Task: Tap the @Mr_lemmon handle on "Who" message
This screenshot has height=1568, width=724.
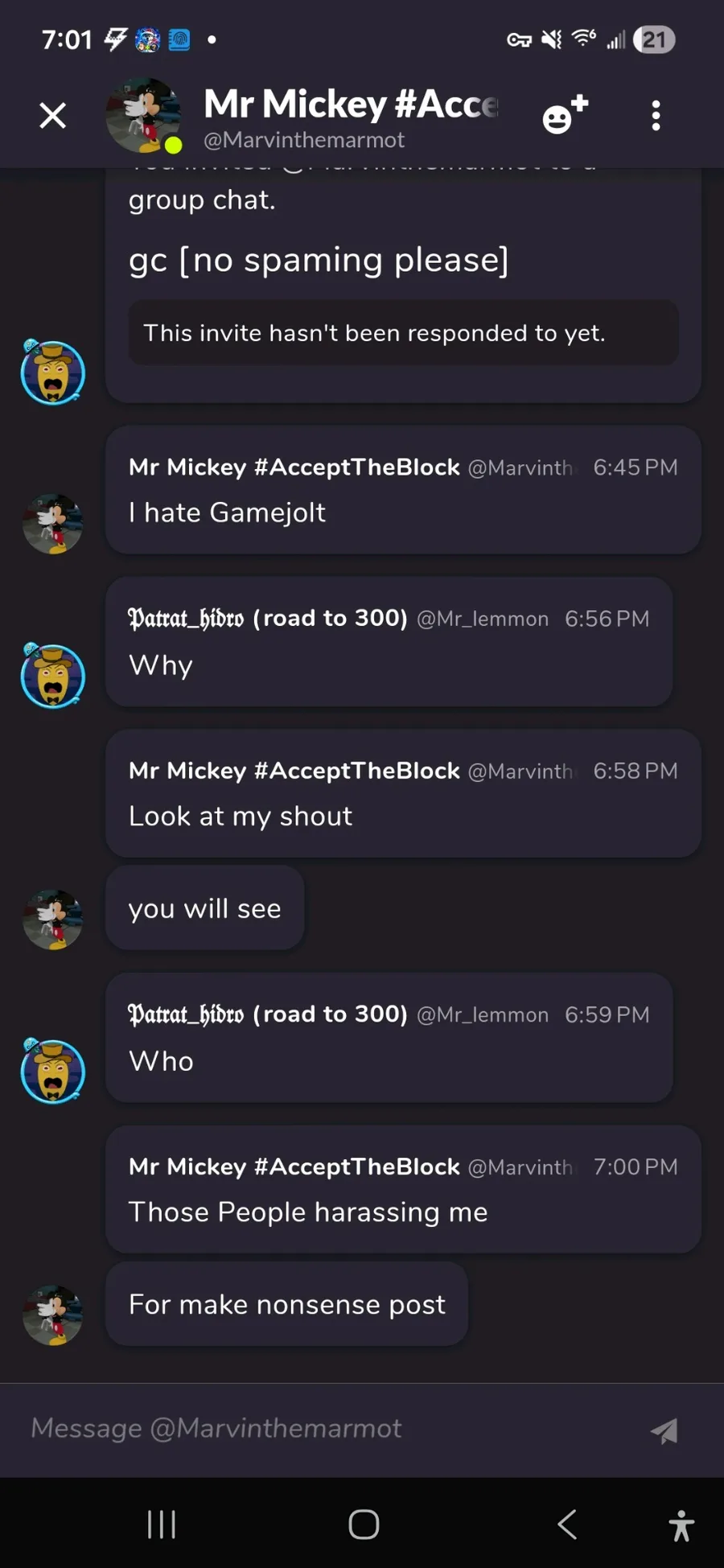Action: pyautogui.click(x=482, y=1015)
